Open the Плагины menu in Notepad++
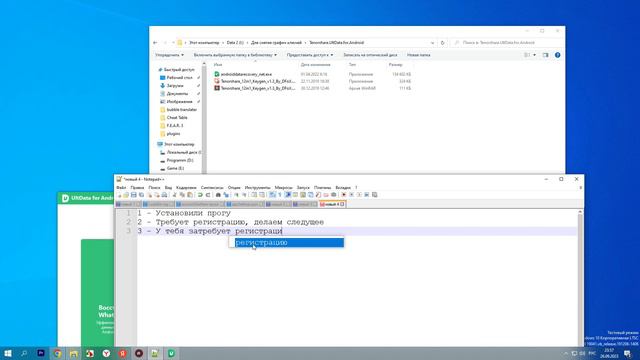640x360 pixels. pos(322,187)
